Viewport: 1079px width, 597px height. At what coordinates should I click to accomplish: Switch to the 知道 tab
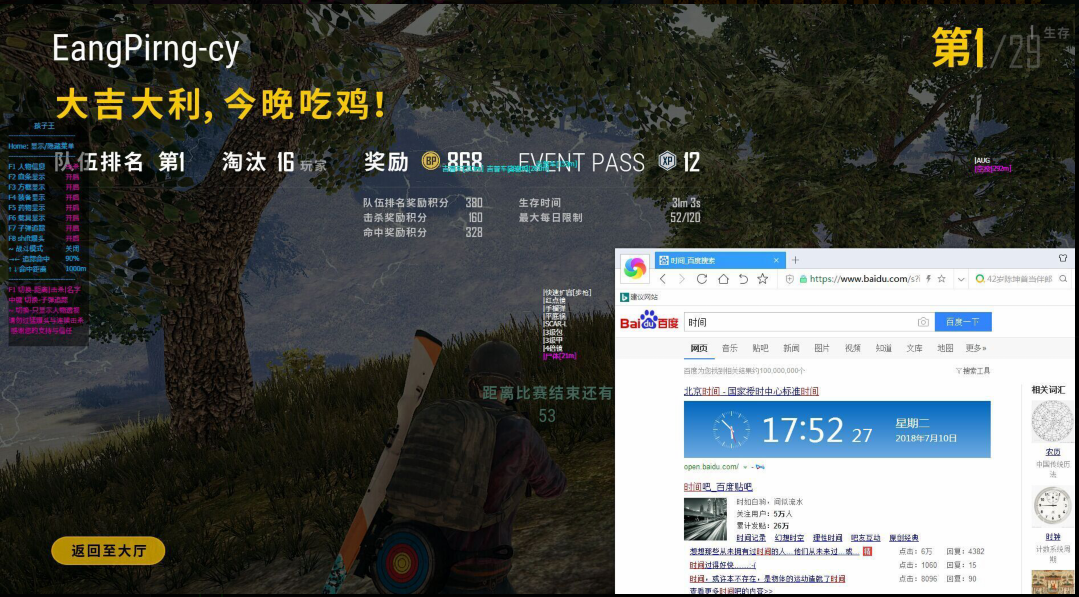click(x=884, y=348)
